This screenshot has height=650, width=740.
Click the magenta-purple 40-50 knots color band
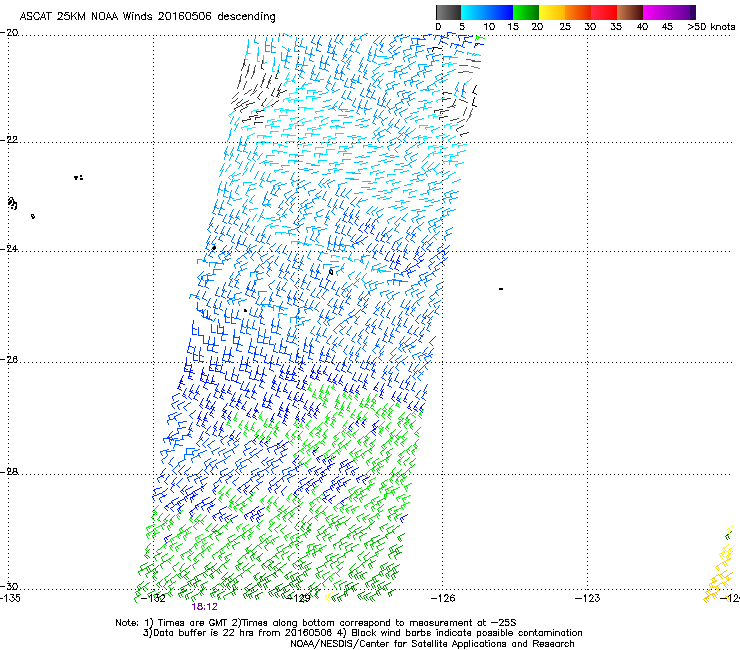tap(669, 12)
